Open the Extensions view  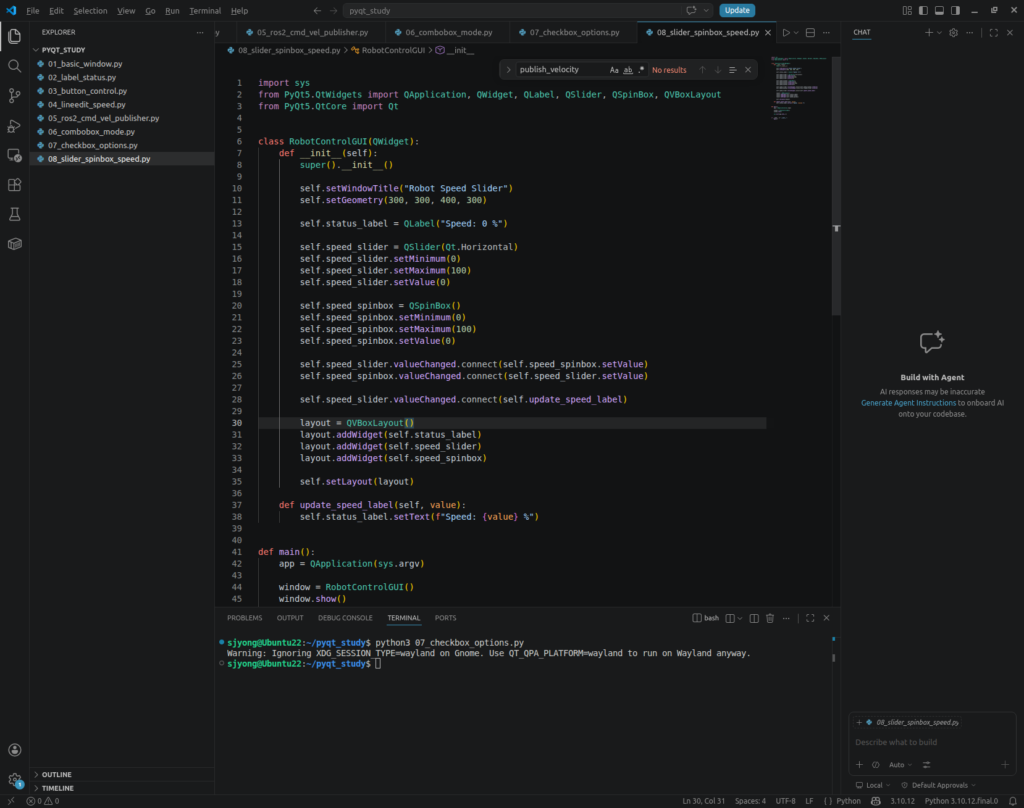[14, 185]
